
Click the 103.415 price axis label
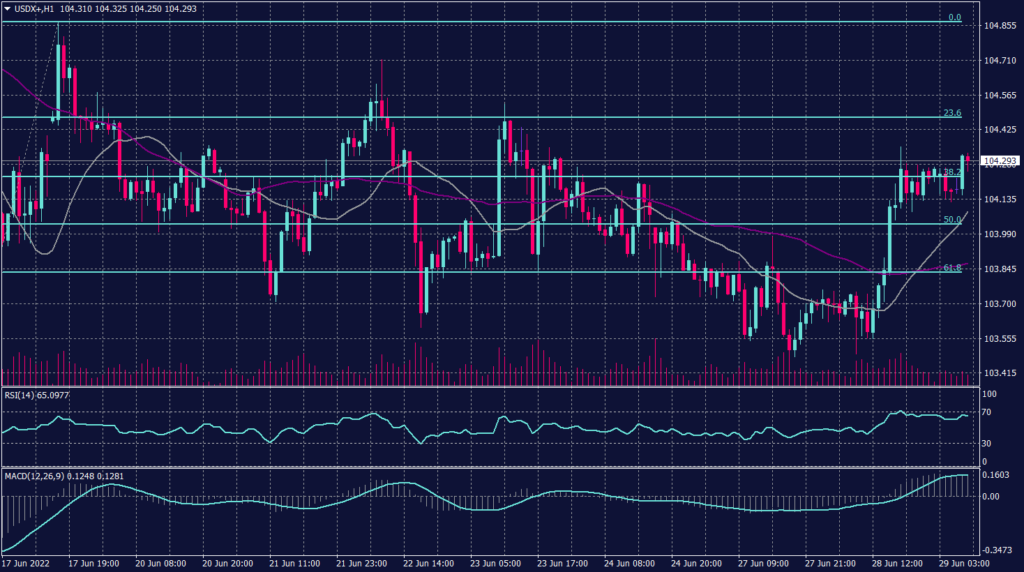pyautogui.click(x=998, y=373)
